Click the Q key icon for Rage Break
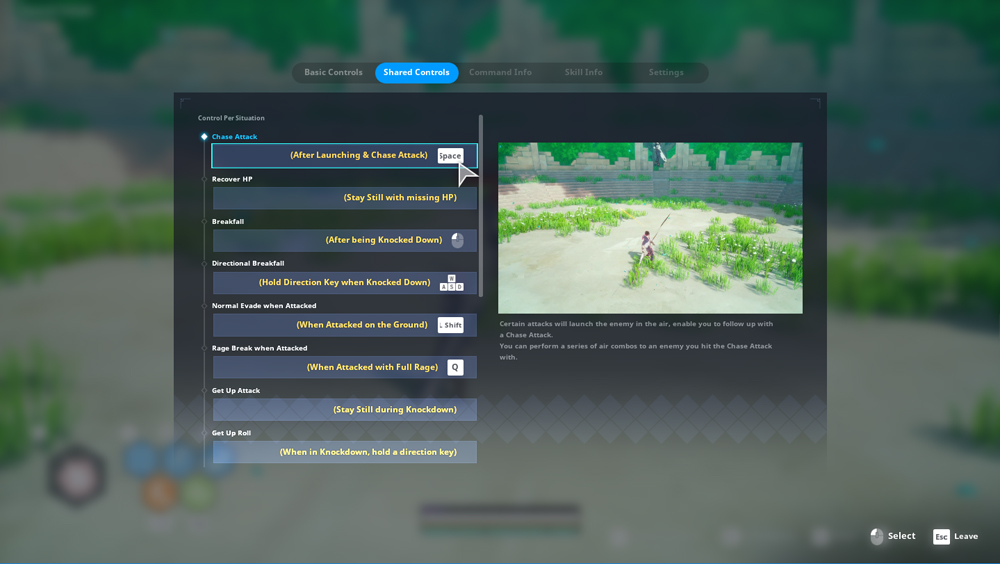Screen dimensions: 1000x564 point(455,367)
